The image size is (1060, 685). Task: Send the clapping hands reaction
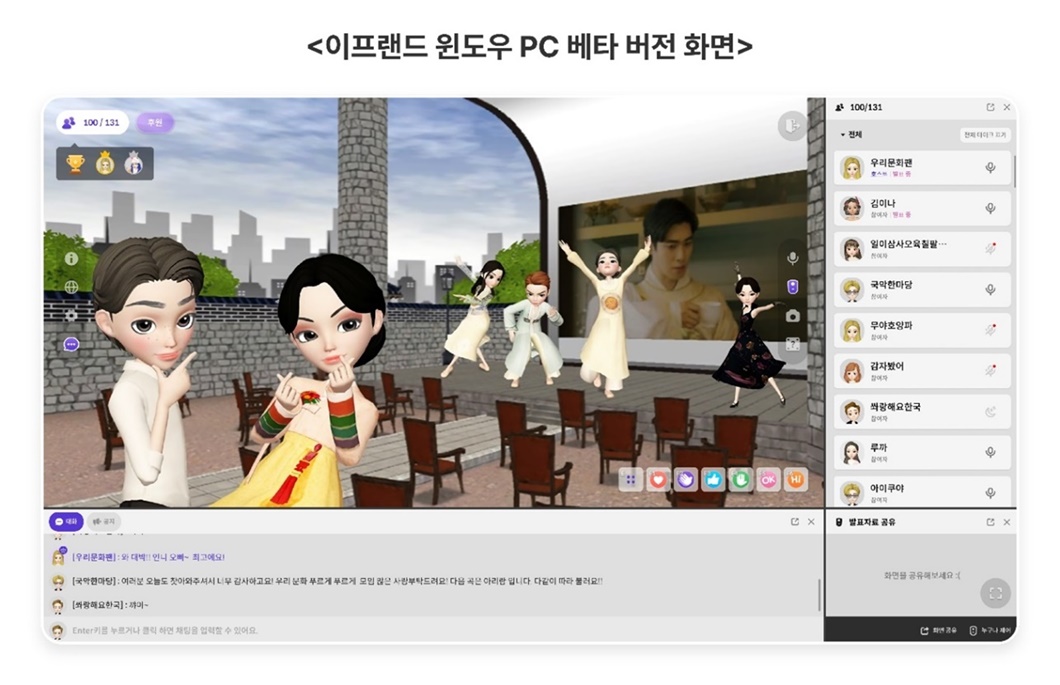pyautogui.click(x=686, y=478)
